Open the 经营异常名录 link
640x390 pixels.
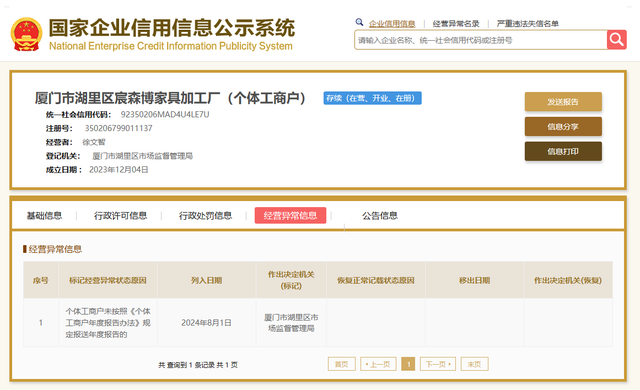pos(456,24)
